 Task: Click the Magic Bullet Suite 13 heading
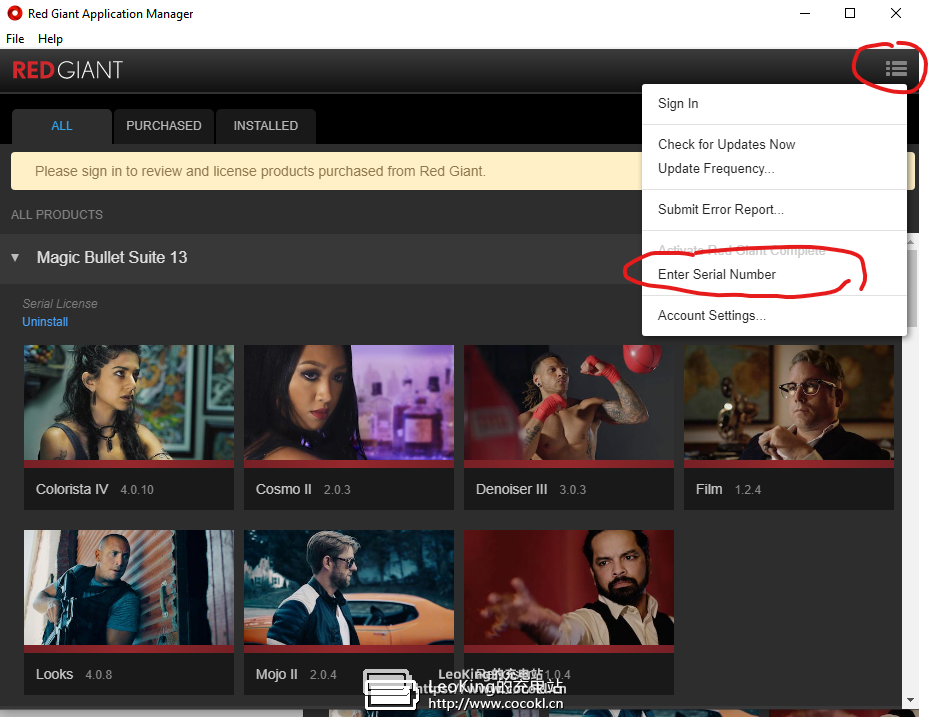[x=112, y=258]
